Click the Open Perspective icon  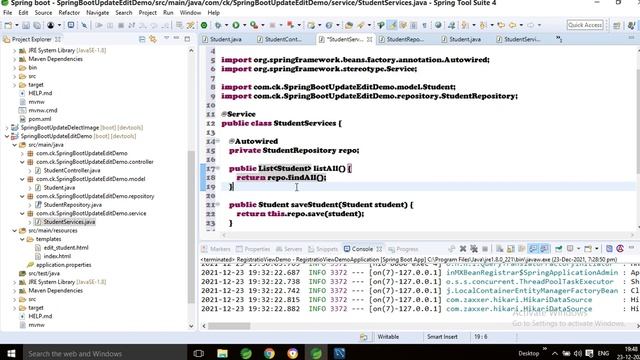617,25
